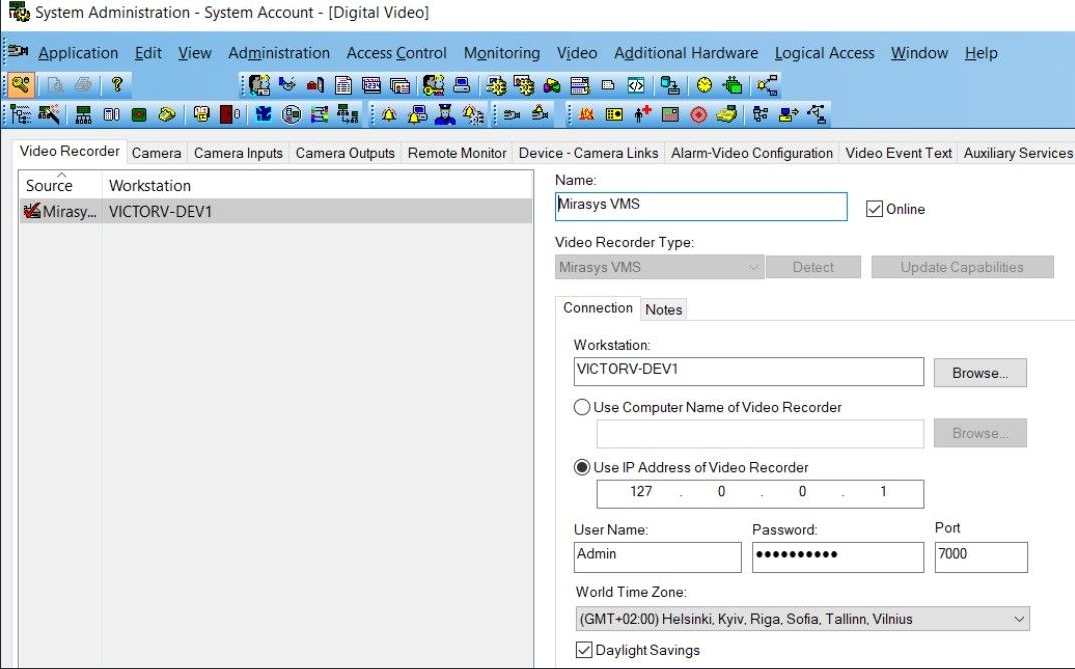Click into the Port input field
1075x669 pixels.
980,556
